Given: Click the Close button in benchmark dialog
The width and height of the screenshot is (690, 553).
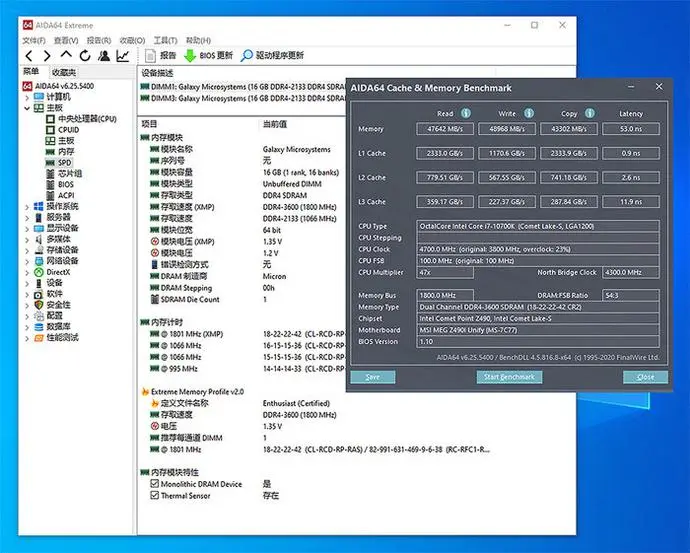Looking at the screenshot, I should [646, 377].
